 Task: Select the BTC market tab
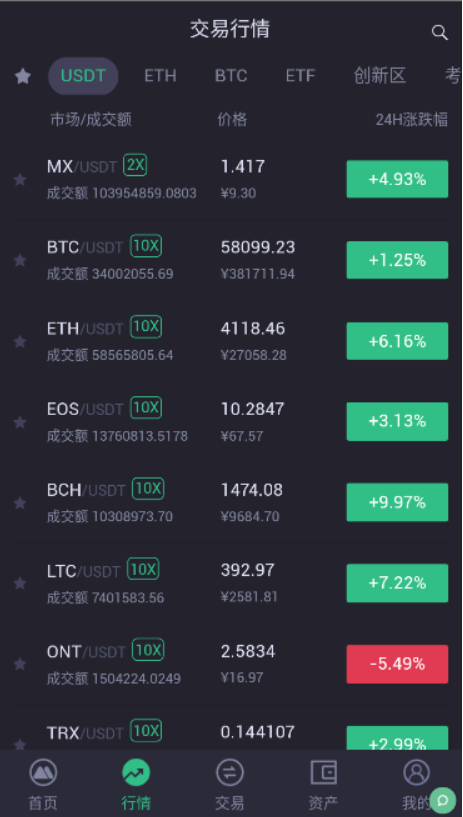pyautogui.click(x=231, y=76)
